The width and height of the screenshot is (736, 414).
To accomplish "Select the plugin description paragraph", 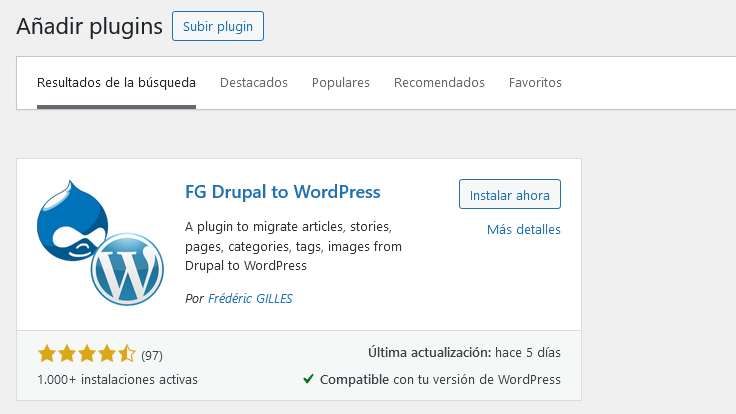I will (293, 246).
